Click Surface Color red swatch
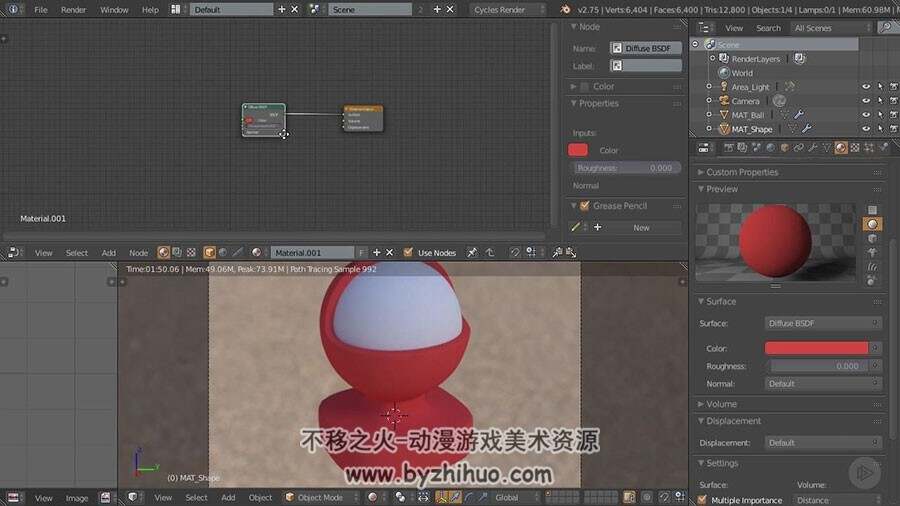900x506 pixels. tap(817, 348)
